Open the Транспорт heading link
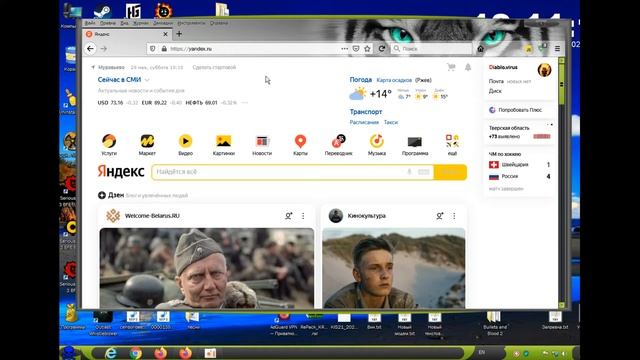The width and height of the screenshot is (640, 360). pyautogui.click(x=366, y=111)
